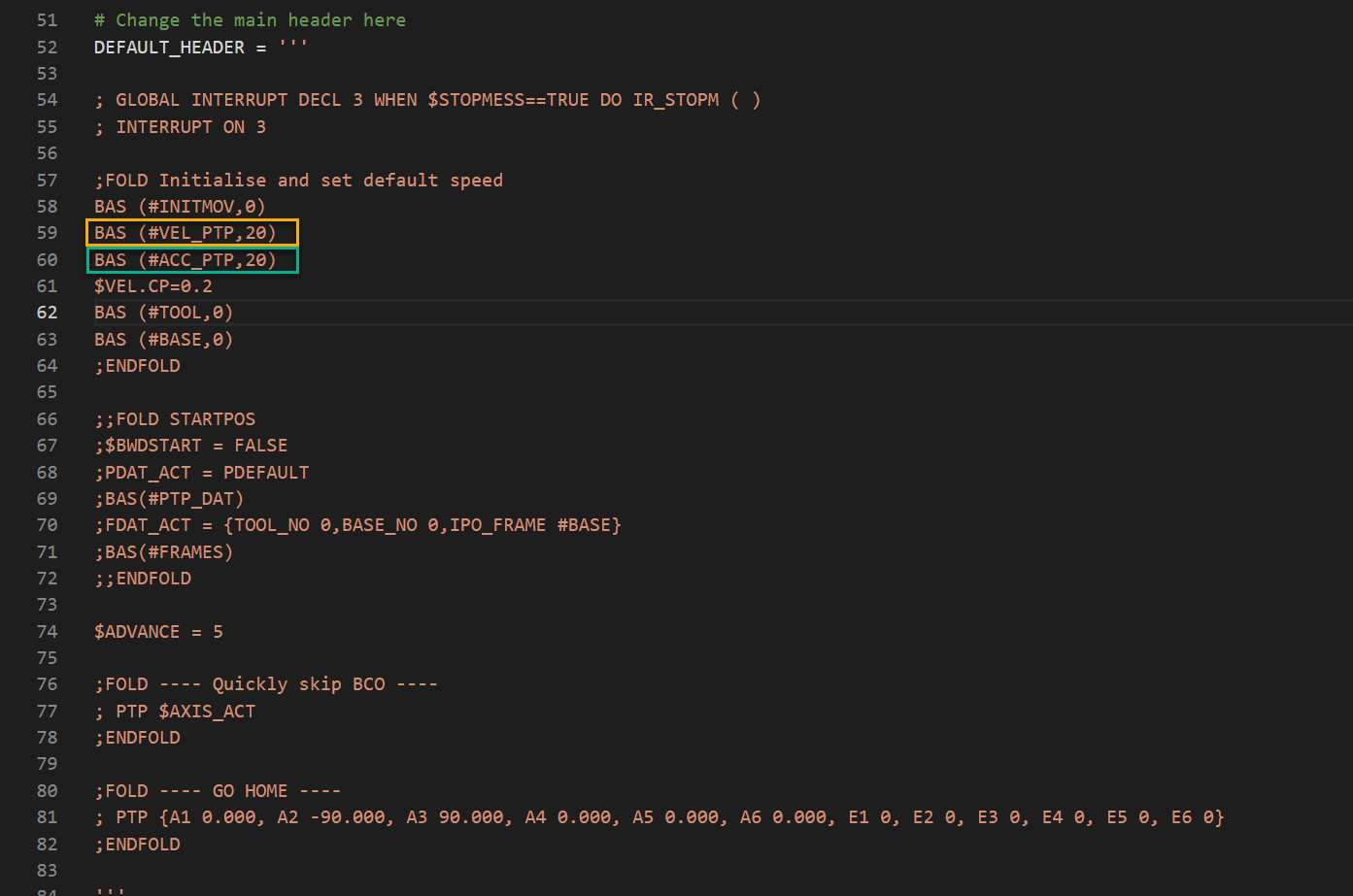Click line number 62 in the gutter
Viewport: 1353px width, 896px height.
coord(47,313)
